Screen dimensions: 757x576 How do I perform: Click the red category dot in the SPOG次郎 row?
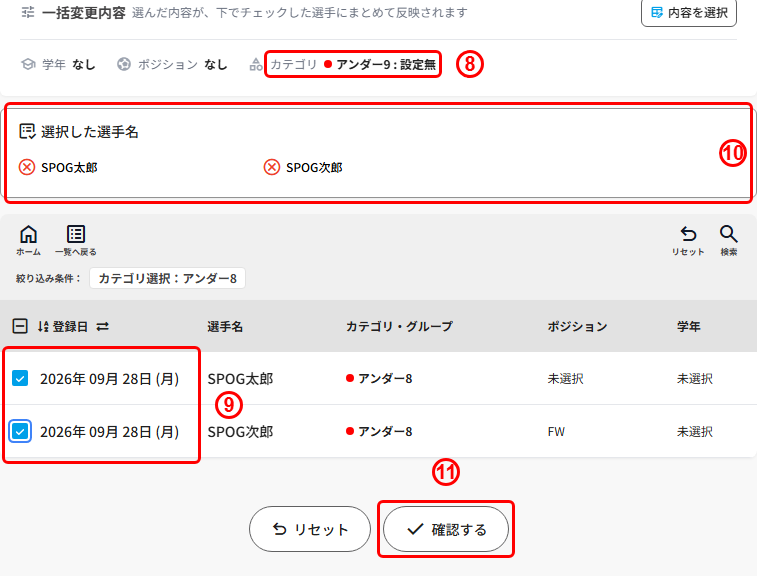(x=350, y=431)
